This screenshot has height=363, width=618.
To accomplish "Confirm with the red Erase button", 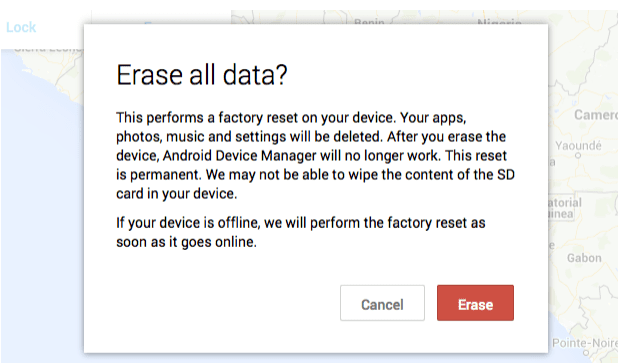I will (475, 303).
